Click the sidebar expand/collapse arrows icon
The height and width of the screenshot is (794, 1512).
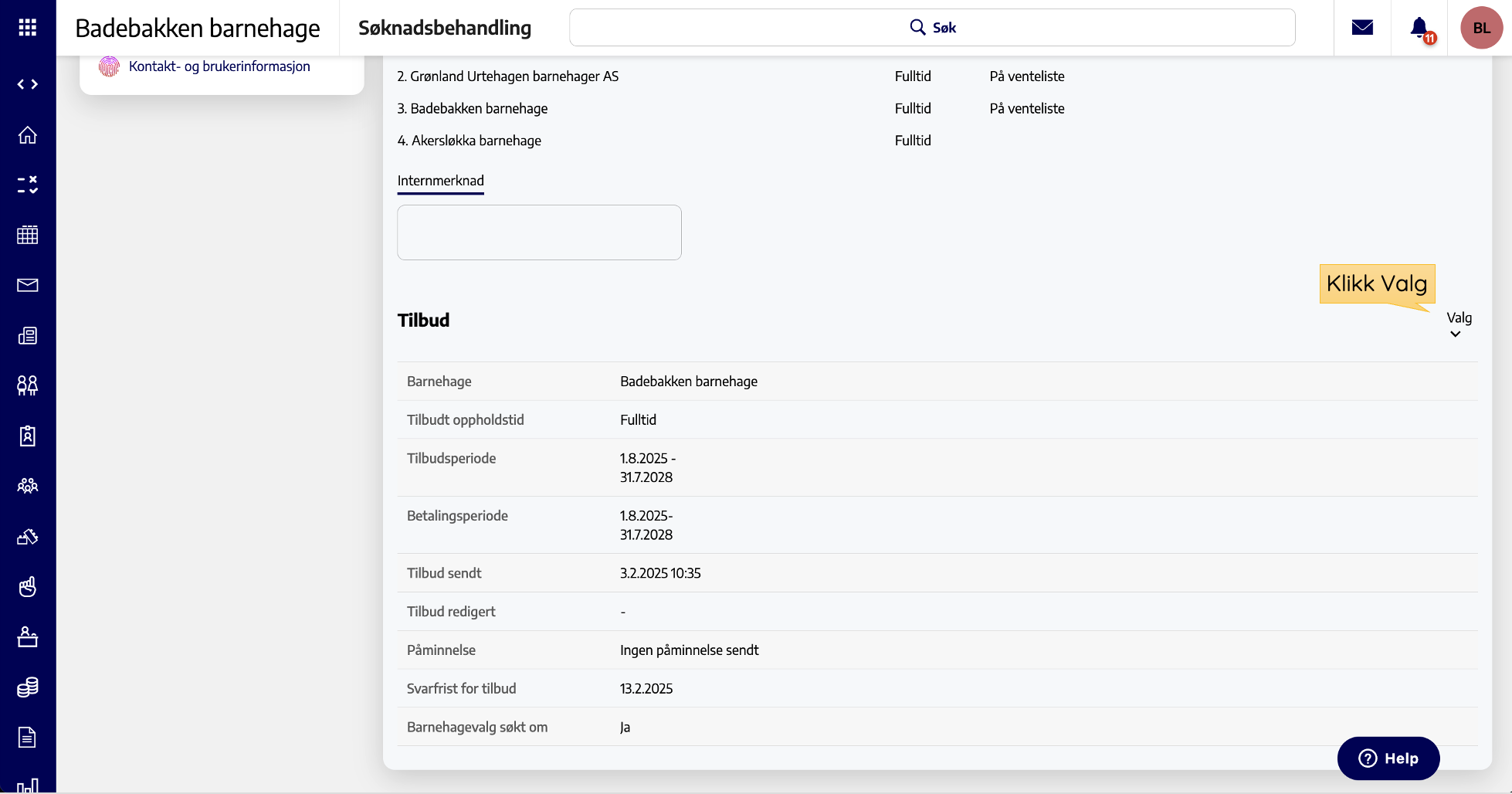28,84
